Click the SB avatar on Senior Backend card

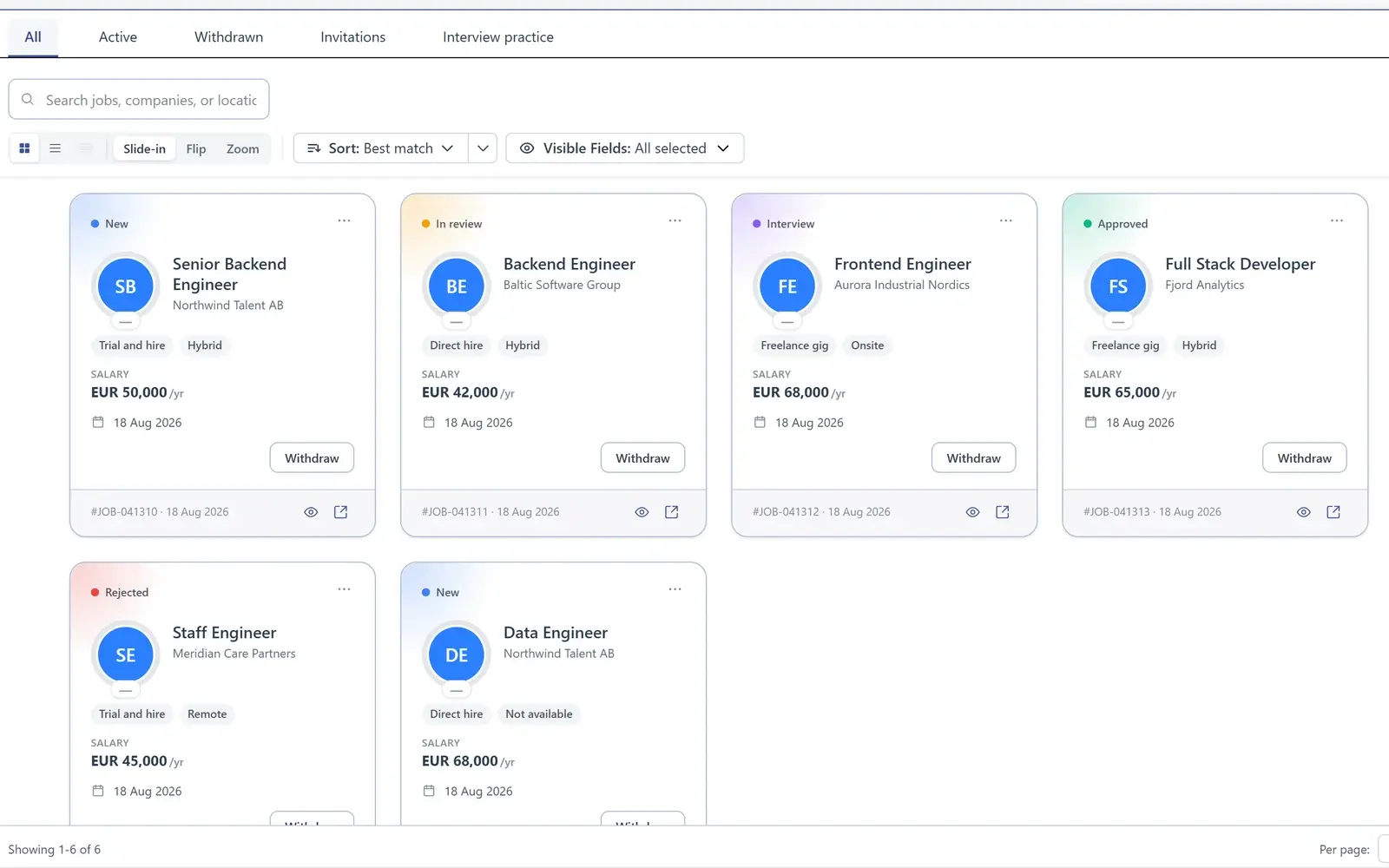[126, 286]
